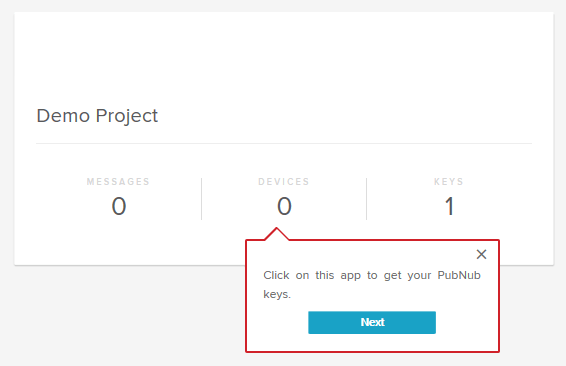Open the Demo Project app title
This screenshot has height=366, width=566.
click(97, 116)
